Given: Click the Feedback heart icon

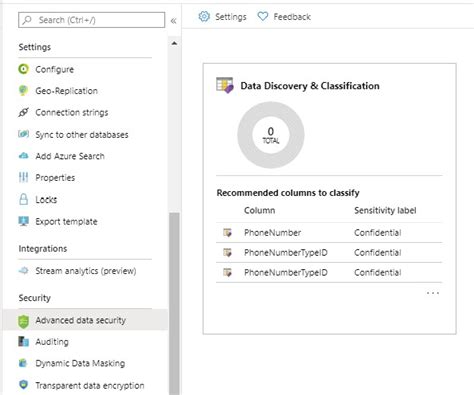Looking at the screenshot, I should pos(263,16).
